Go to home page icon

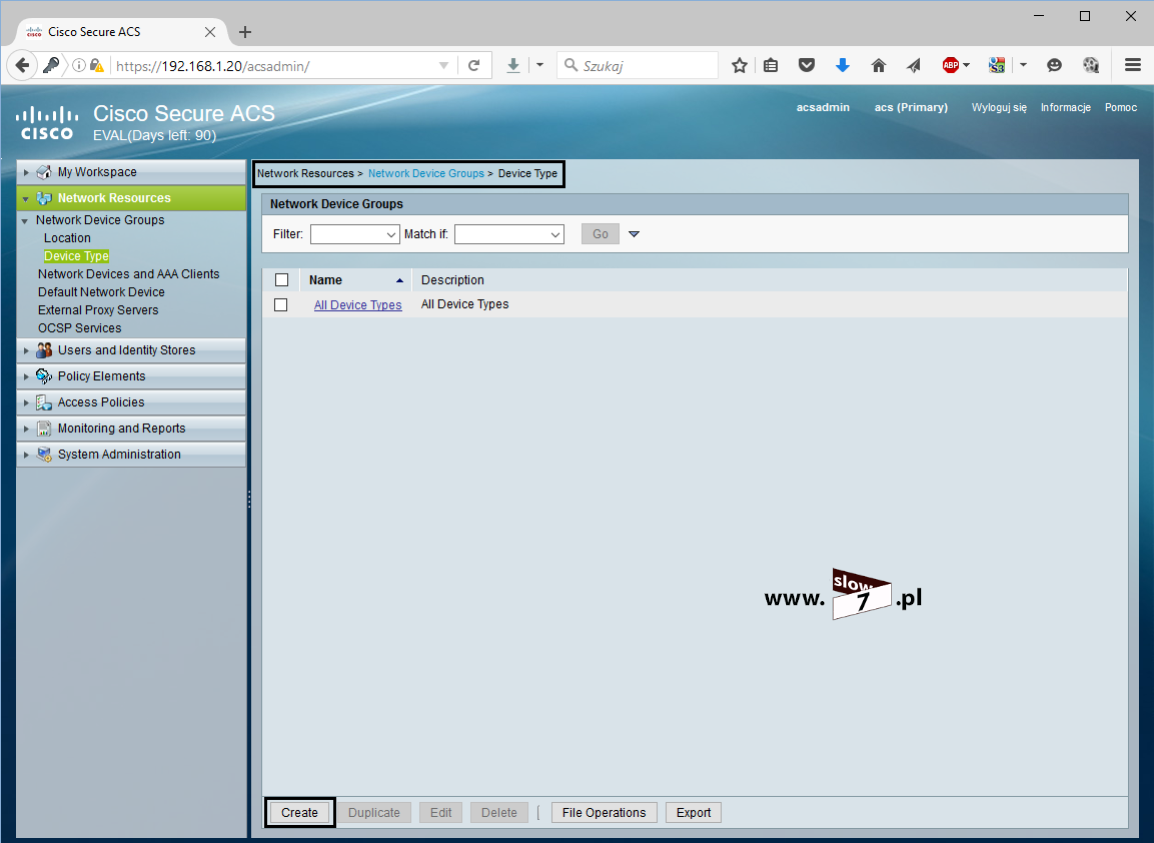[x=878, y=66]
